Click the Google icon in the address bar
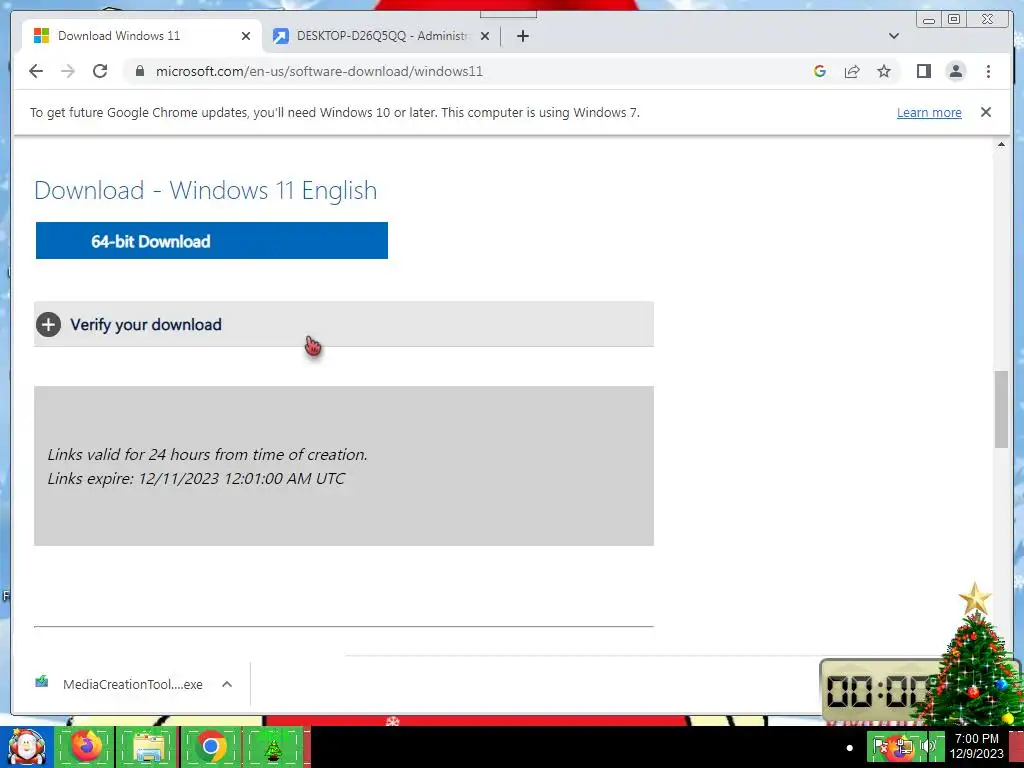Viewport: 1024px width, 768px height. pyautogui.click(x=820, y=71)
